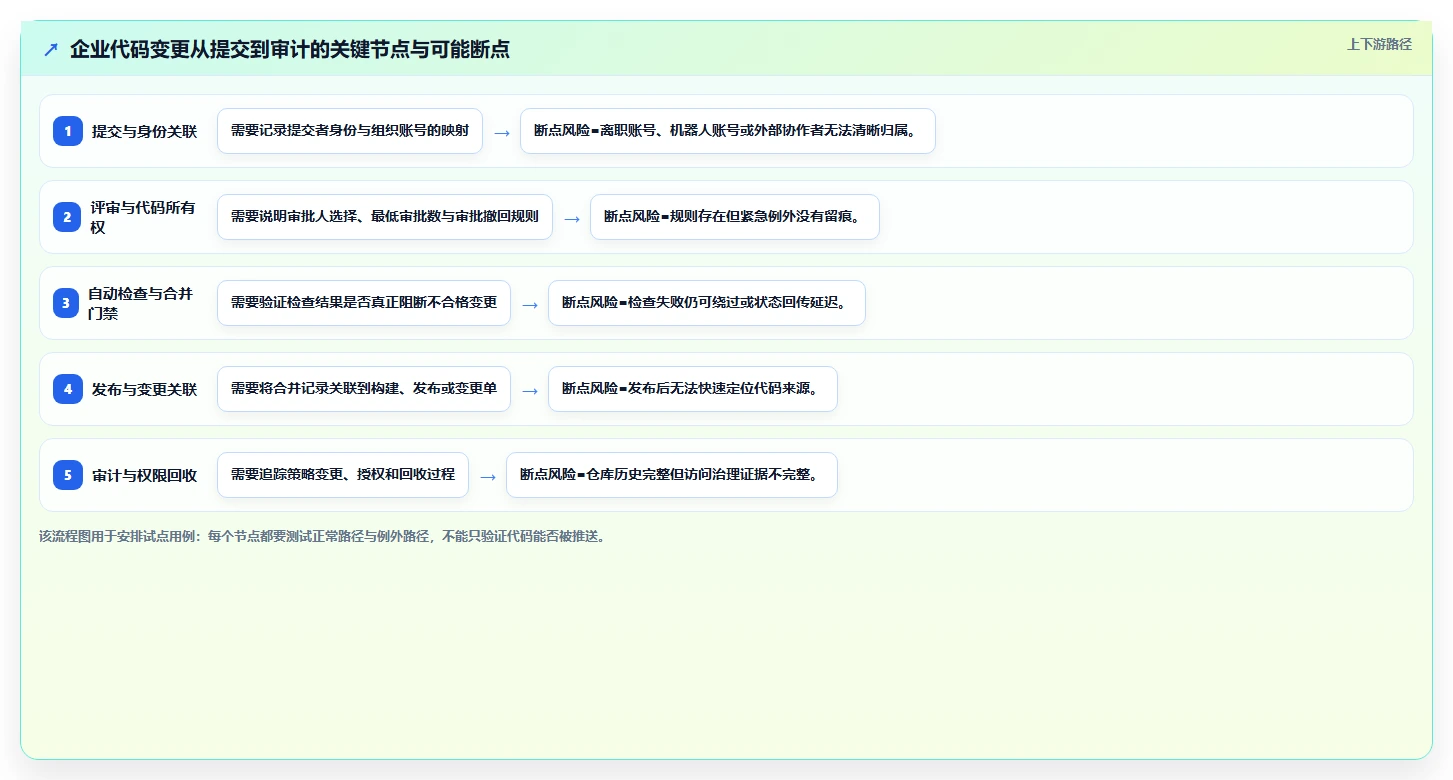
Task: Click the 上下游路径 label in header
Action: pyautogui.click(x=1379, y=44)
